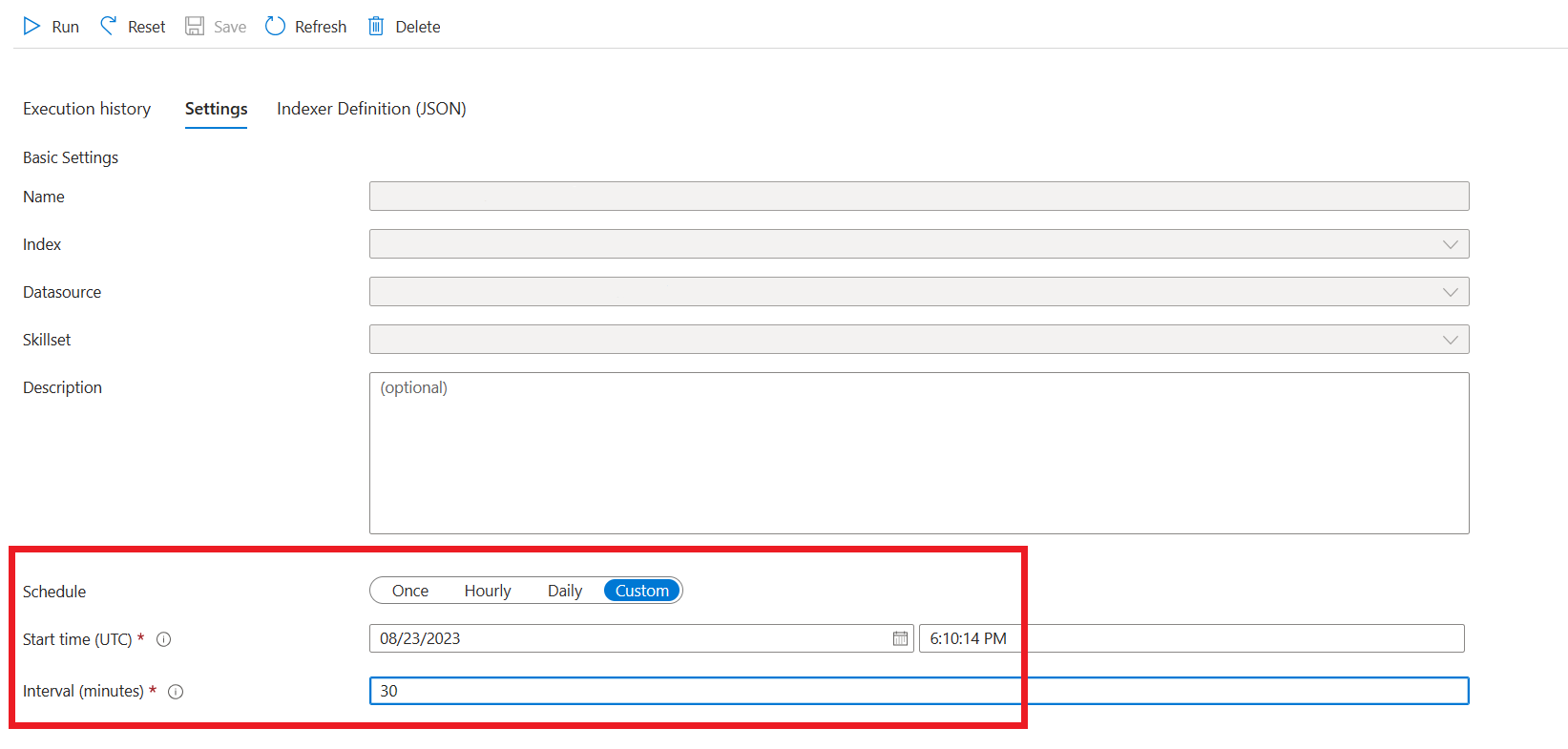Click the Skillset label
Image resolution: width=1568 pixels, height=749 pixels.
(47, 340)
